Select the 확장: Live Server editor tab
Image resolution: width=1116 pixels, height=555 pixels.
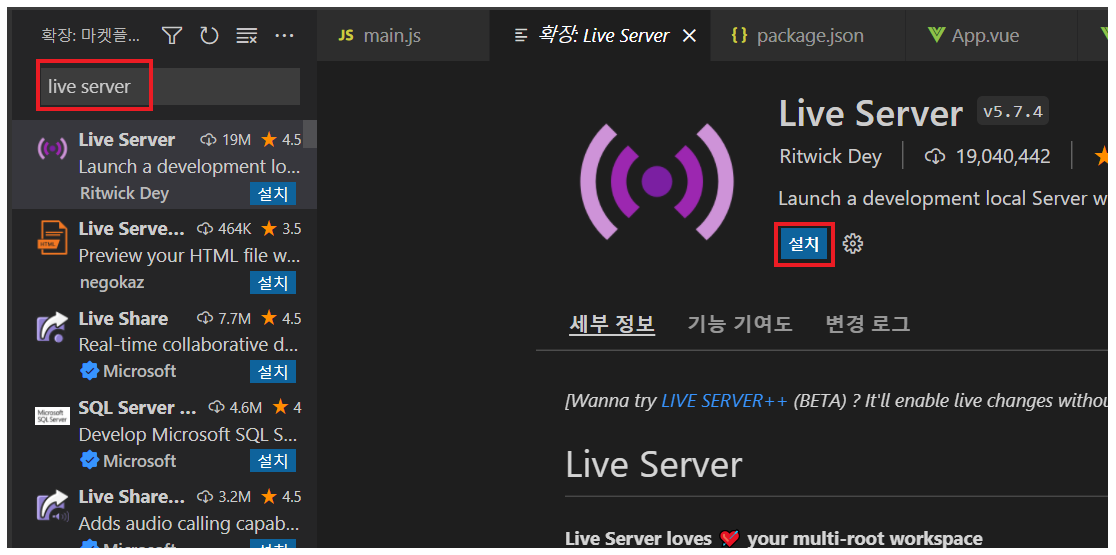(601, 36)
